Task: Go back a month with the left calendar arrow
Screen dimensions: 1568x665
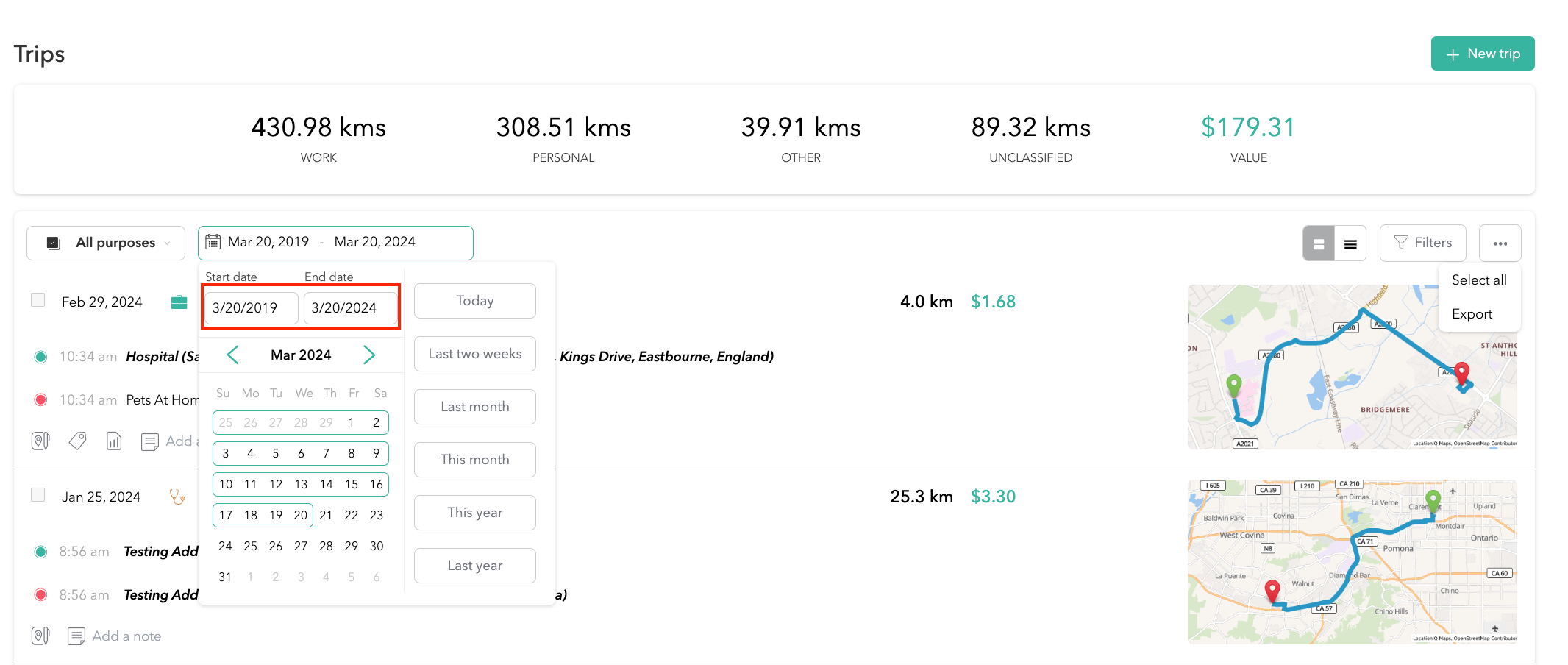Action: (232, 354)
